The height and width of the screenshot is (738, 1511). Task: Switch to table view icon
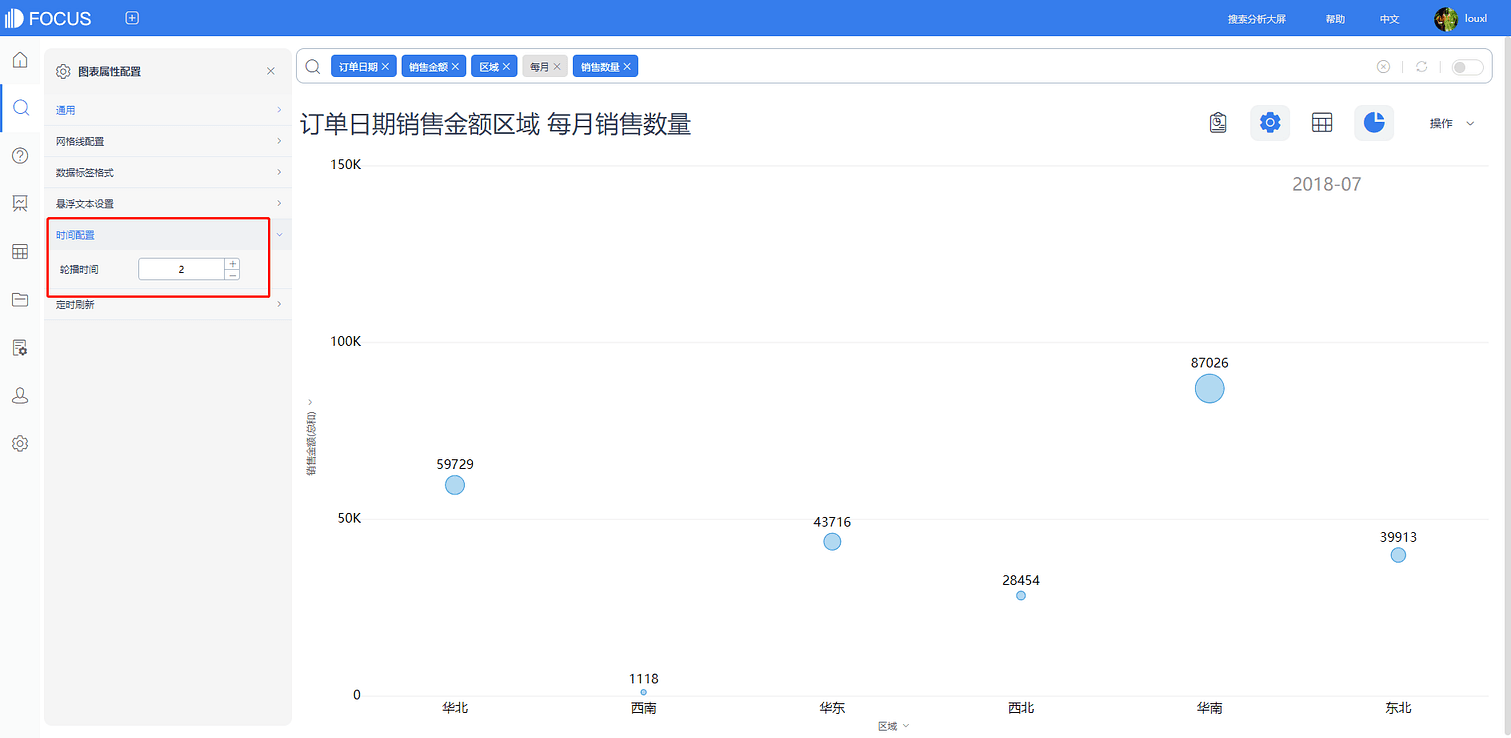pos(1322,123)
